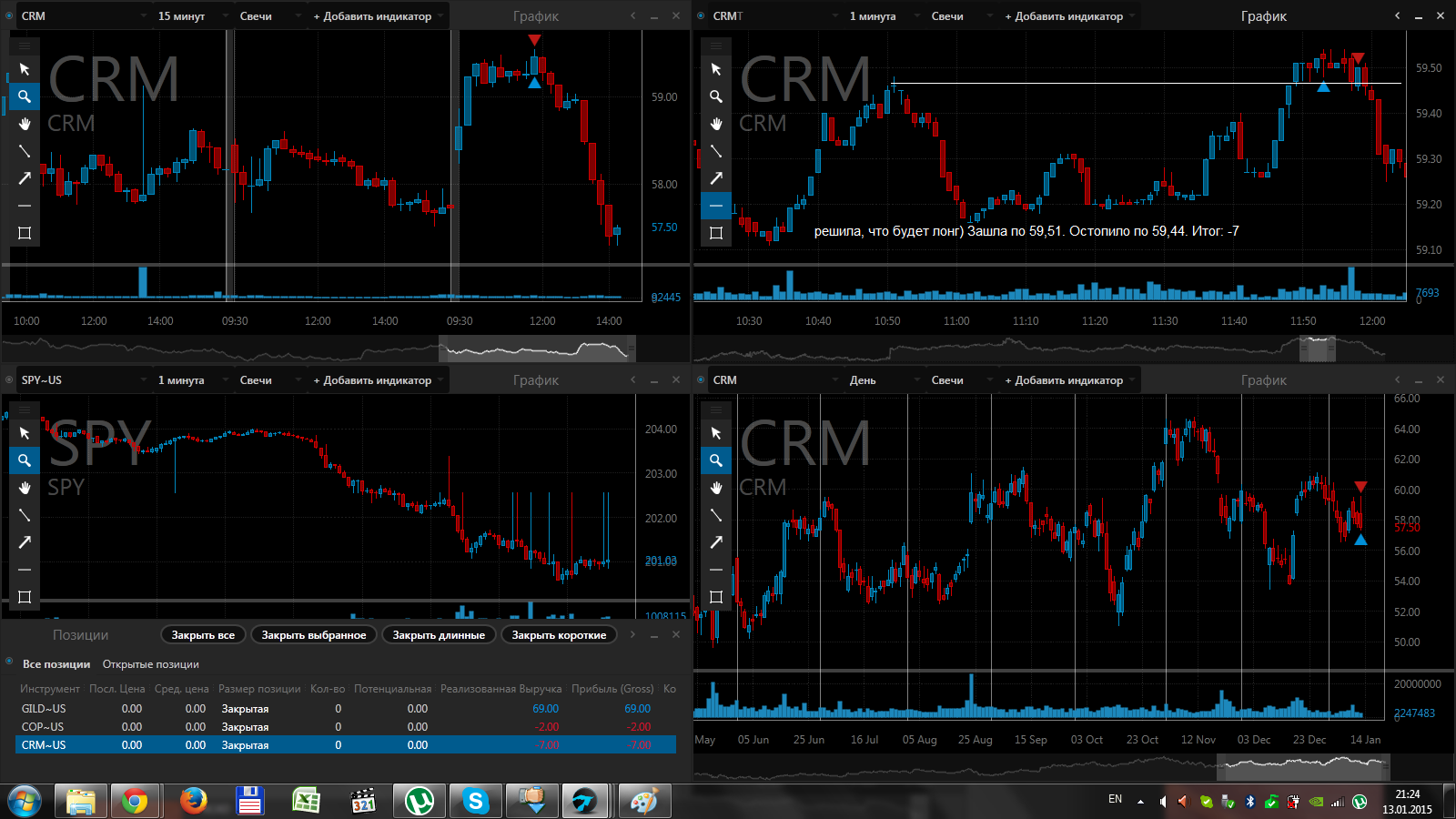Open '+ Добавить индикатор' dropdown in CRM daily panel
The width and height of the screenshot is (1456, 819).
1070,380
